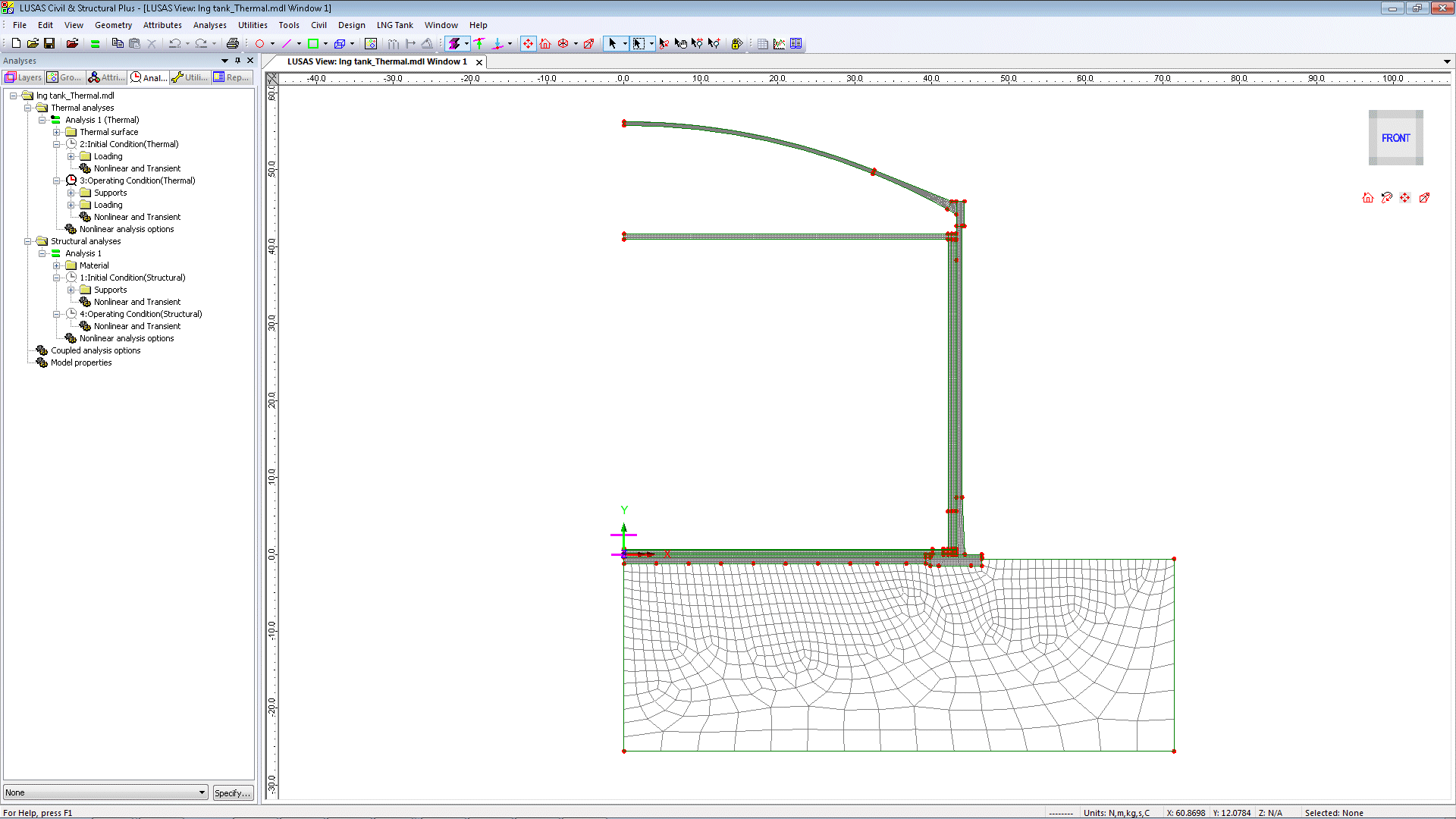Click the Home view icon in toolbar

pyautogui.click(x=545, y=43)
